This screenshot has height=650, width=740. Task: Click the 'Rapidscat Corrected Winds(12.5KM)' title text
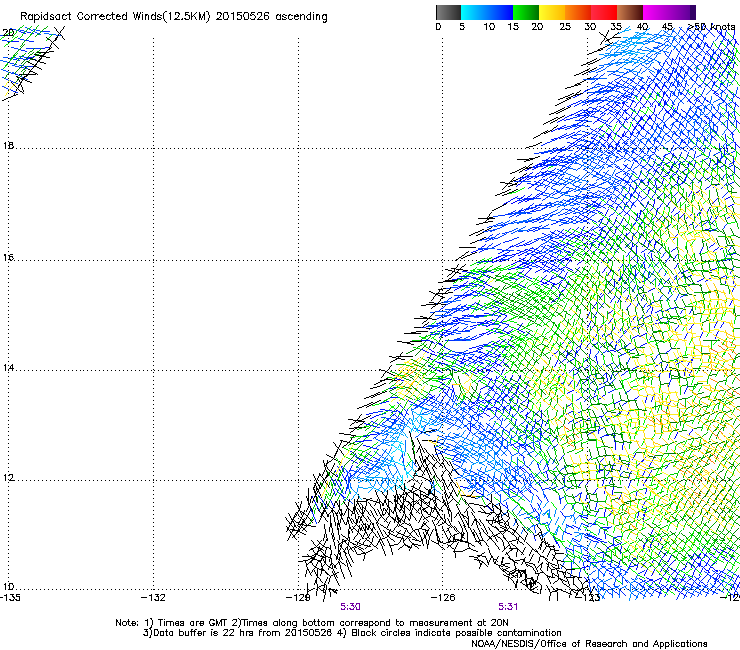point(115,16)
